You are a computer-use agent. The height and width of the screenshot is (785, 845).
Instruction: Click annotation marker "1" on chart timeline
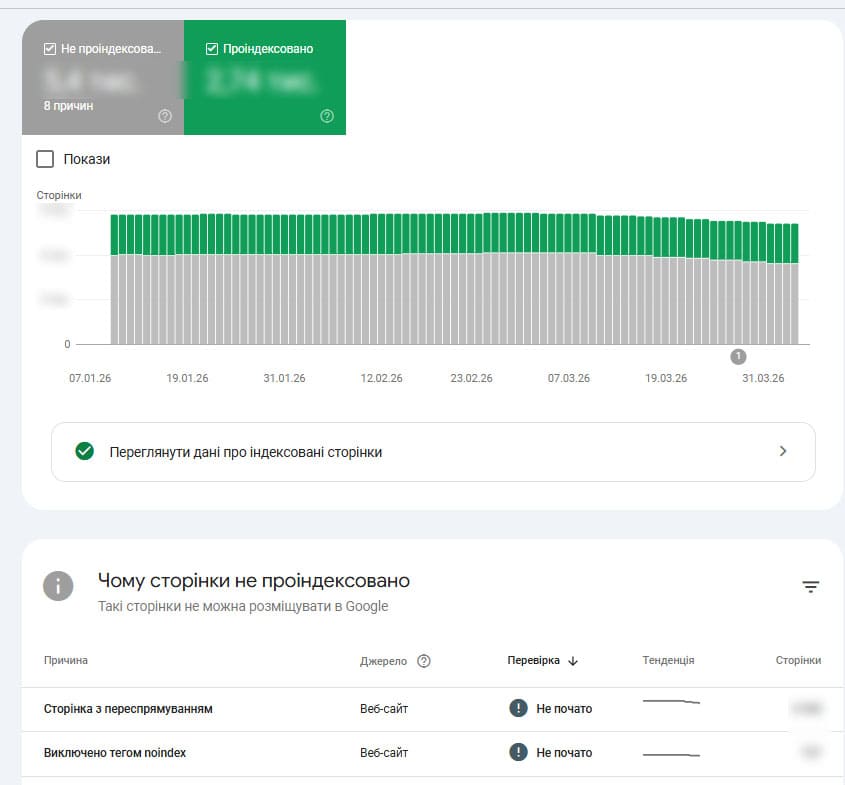[x=738, y=356]
